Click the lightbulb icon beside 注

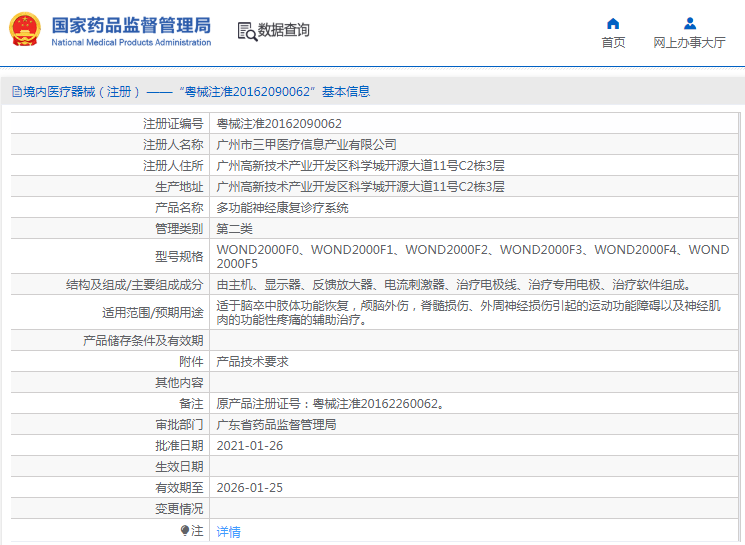(184, 531)
